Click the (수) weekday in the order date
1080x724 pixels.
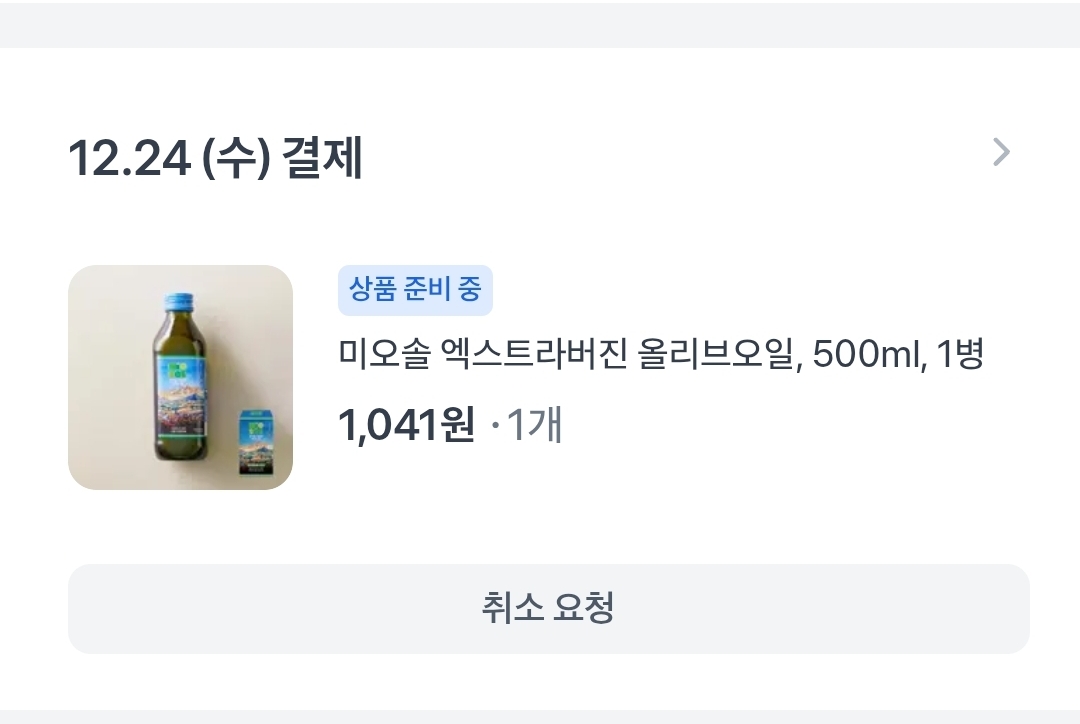pos(236,158)
